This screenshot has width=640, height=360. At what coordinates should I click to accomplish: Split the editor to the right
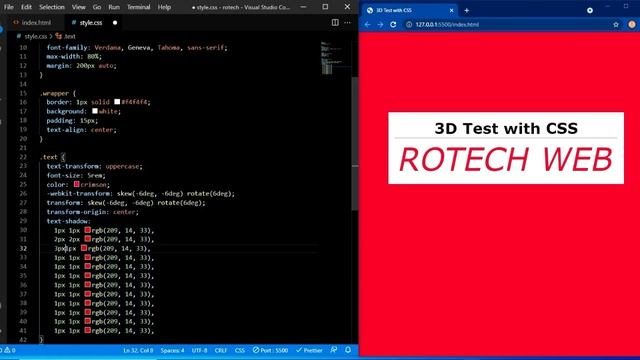[x=335, y=22]
